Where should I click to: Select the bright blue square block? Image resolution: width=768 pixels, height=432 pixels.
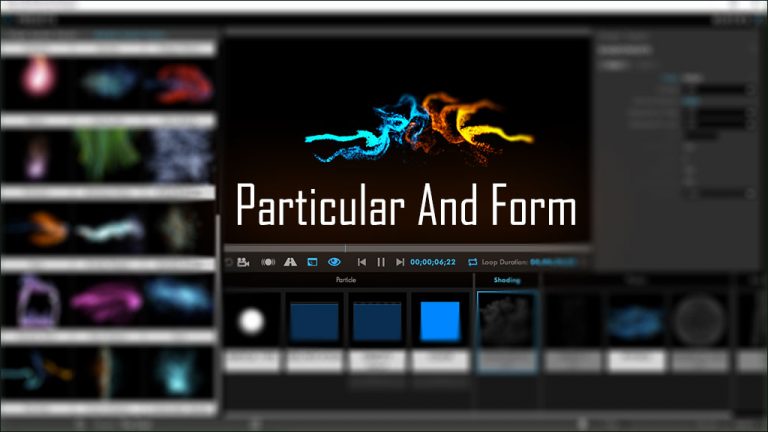click(440, 332)
